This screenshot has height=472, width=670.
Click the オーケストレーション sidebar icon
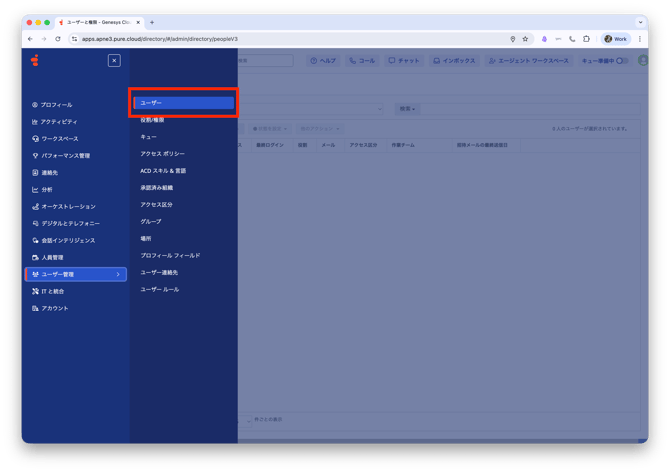coord(35,207)
